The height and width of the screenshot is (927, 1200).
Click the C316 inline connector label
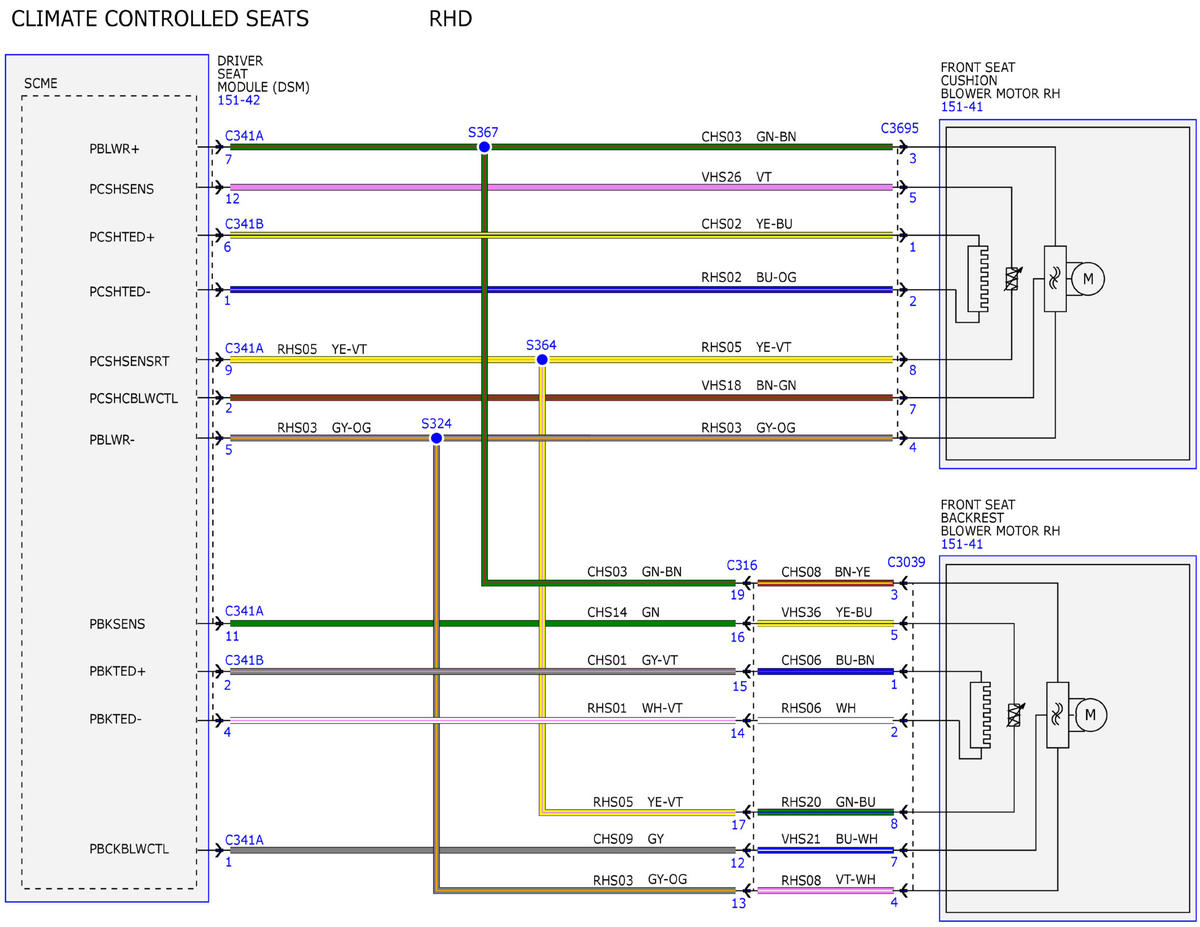point(742,565)
